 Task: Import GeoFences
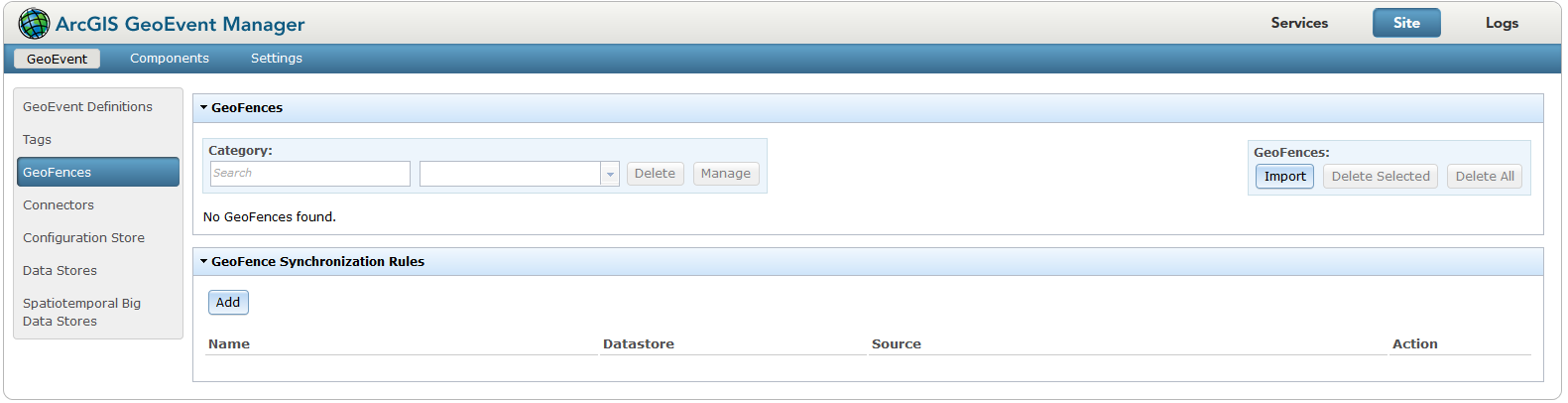click(x=1284, y=177)
